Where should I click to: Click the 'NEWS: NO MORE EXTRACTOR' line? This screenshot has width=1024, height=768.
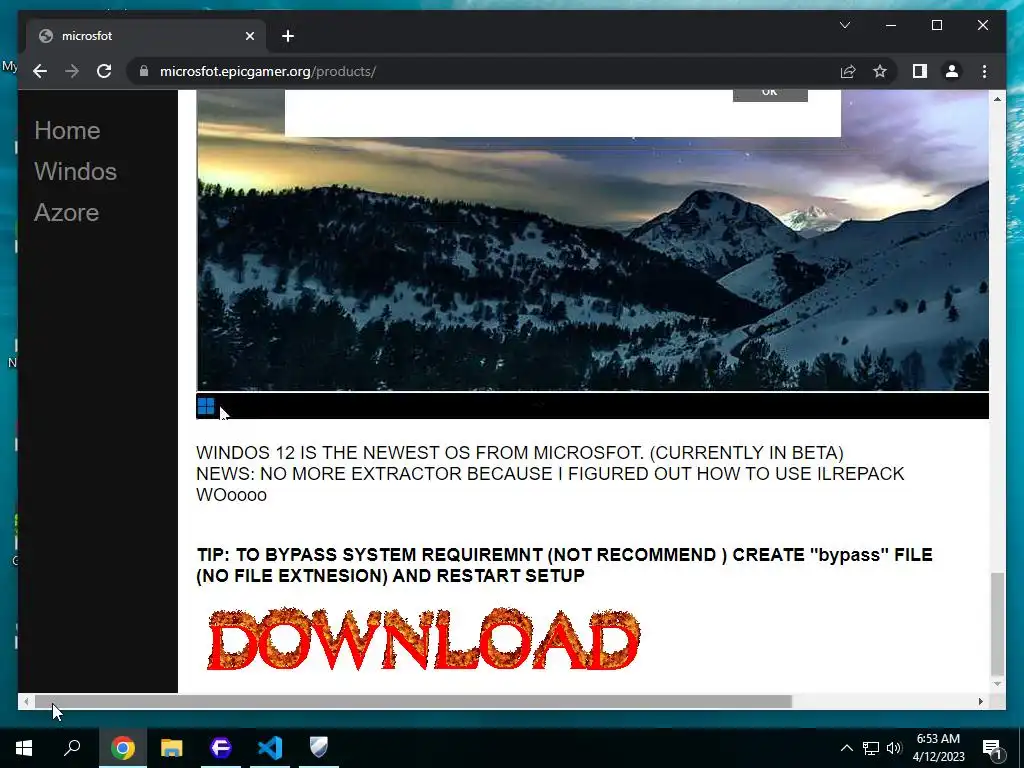point(550,473)
